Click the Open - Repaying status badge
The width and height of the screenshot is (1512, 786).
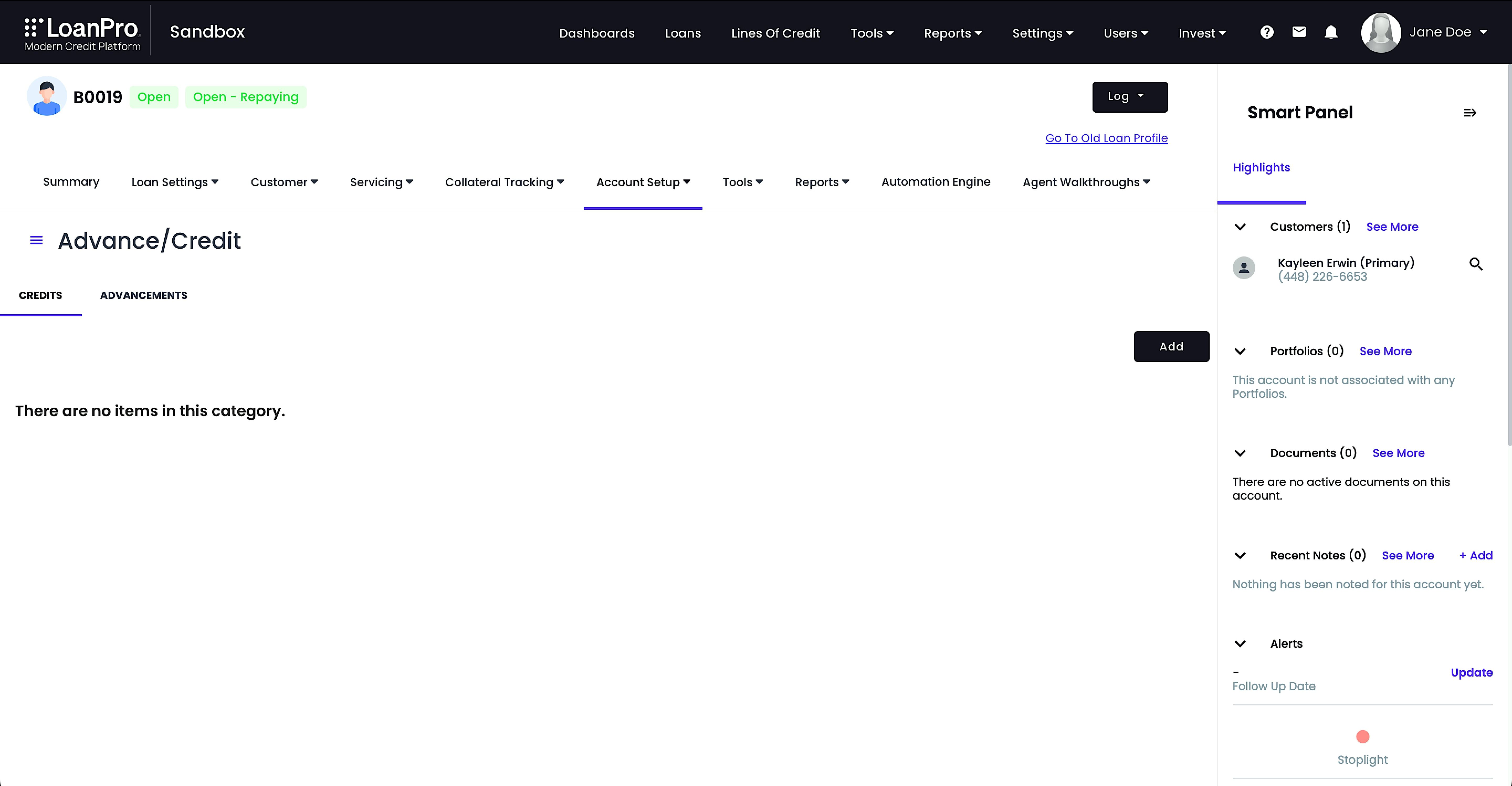click(x=245, y=97)
